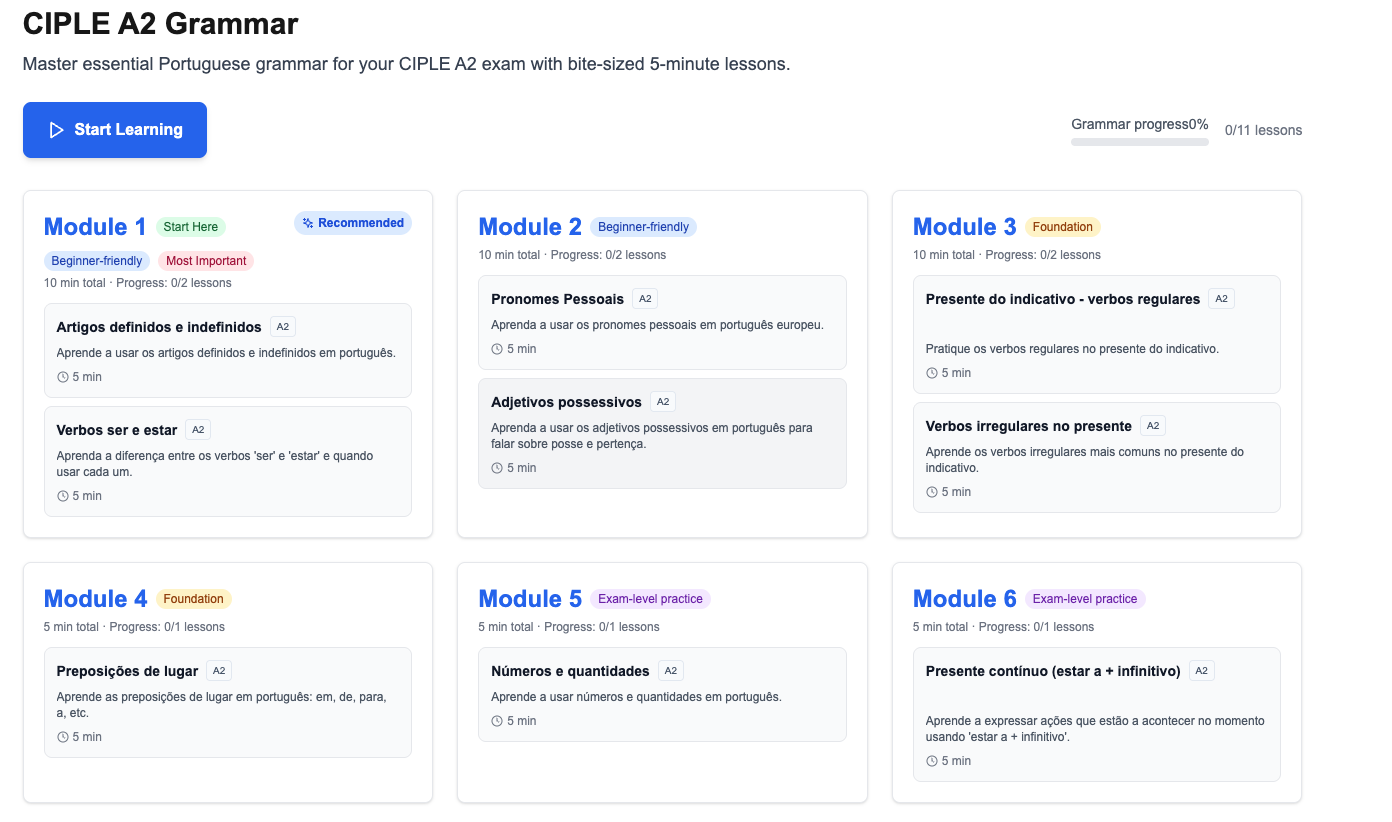Click the Start Learning play button
Viewport: 1392px width, 822px height.
pos(115,130)
